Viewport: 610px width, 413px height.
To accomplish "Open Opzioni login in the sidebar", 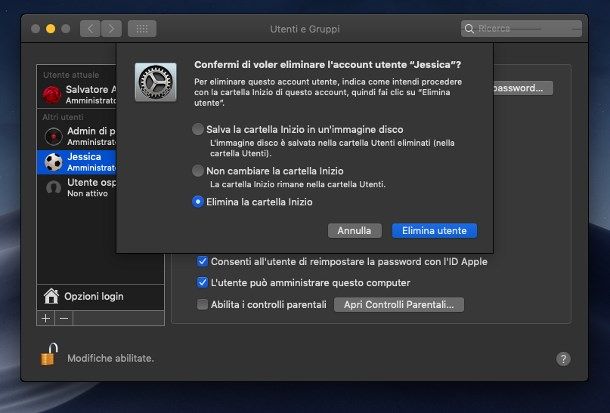I will [x=100, y=296].
